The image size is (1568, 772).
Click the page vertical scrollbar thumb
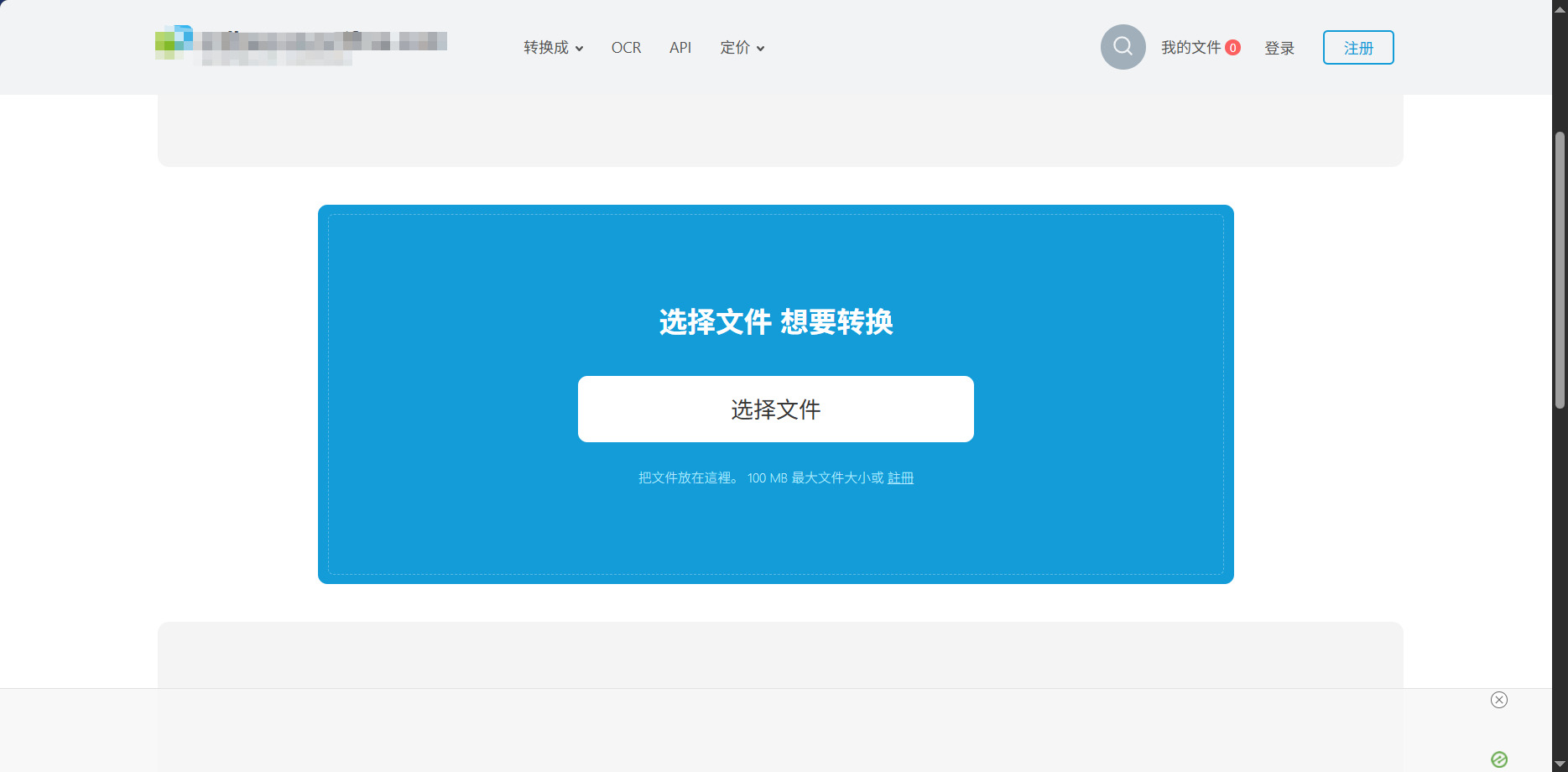(1560, 269)
